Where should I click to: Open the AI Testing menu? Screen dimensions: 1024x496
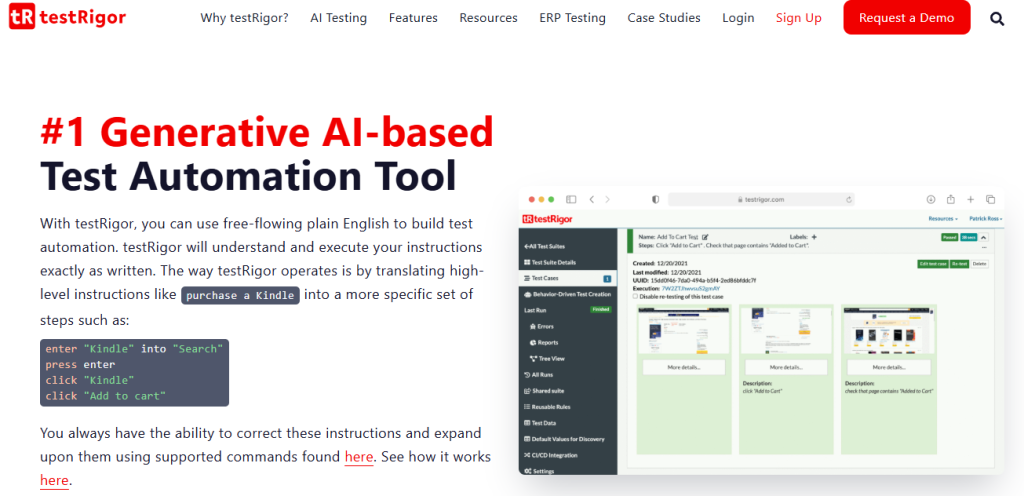338,18
